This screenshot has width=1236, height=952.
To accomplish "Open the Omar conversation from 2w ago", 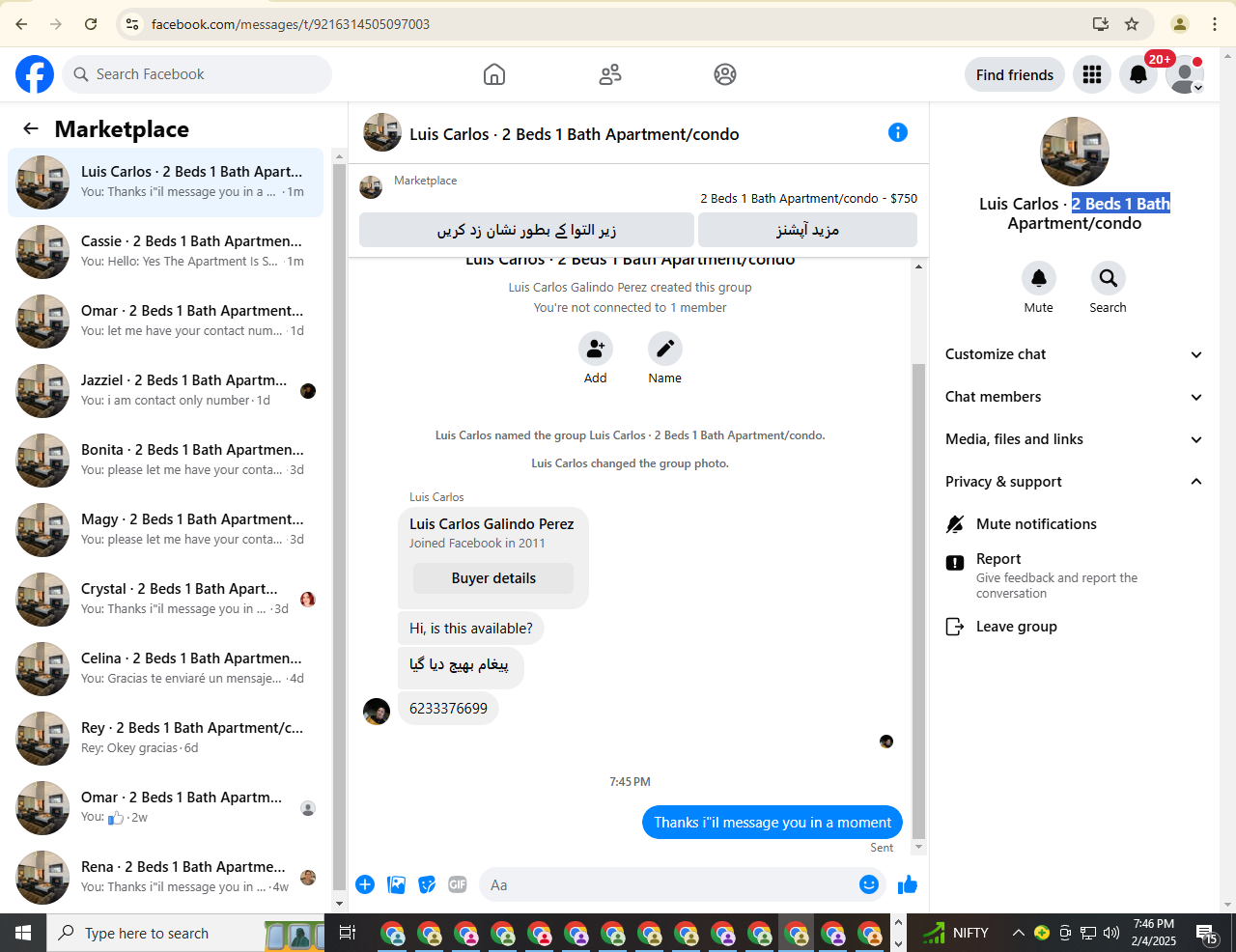I will pyautogui.click(x=166, y=808).
